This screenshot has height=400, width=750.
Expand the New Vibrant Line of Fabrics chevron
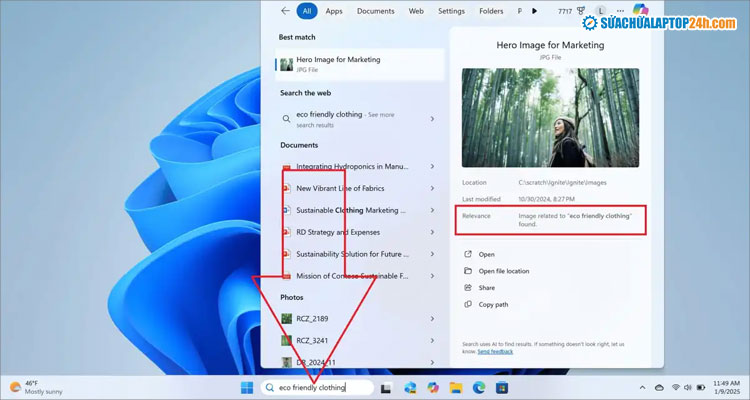[x=432, y=189]
